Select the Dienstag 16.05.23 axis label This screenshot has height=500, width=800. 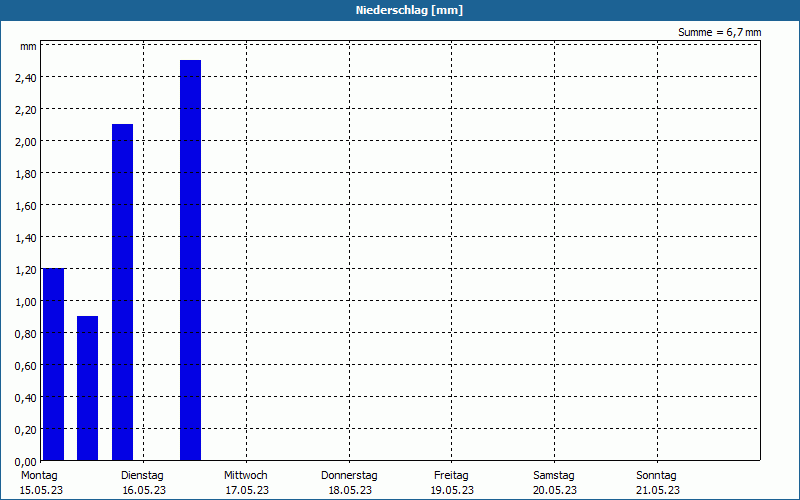[x=143, y=483]
